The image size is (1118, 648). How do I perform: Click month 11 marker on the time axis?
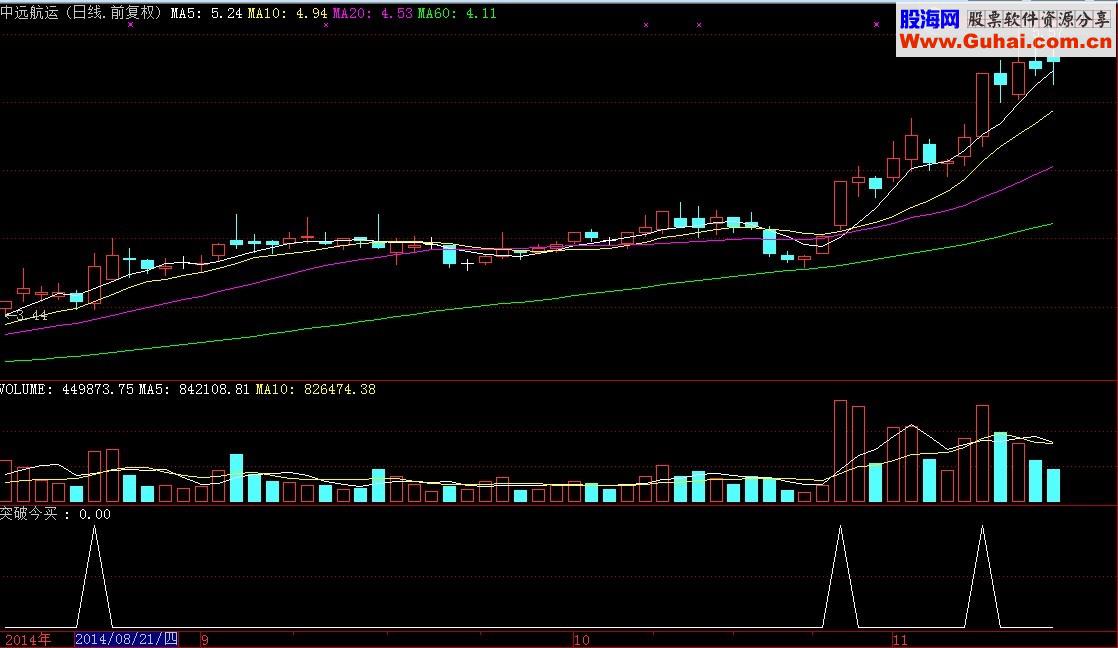[901, 640]
